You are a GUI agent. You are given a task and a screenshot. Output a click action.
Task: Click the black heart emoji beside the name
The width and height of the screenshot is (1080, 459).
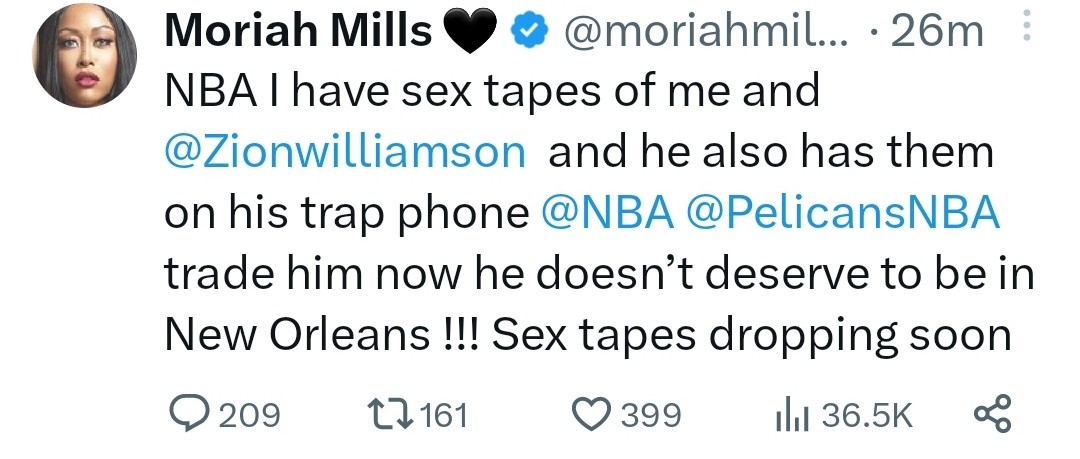[x=470, y=35]
